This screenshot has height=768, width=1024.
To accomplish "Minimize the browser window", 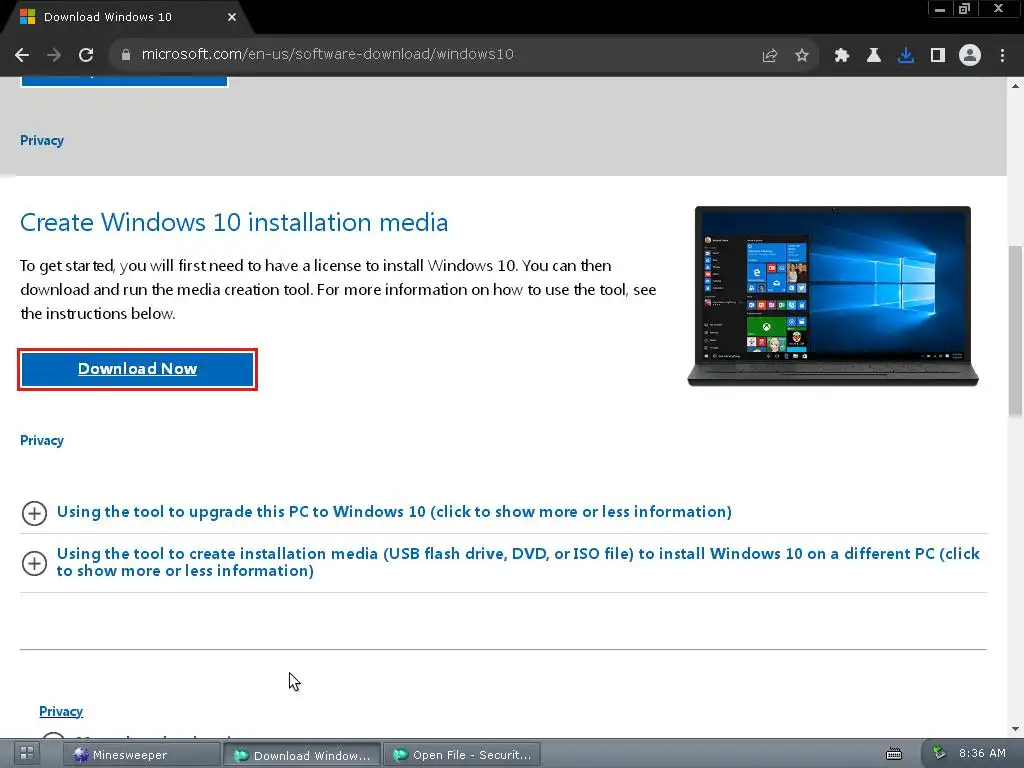I will pos(940,9).
